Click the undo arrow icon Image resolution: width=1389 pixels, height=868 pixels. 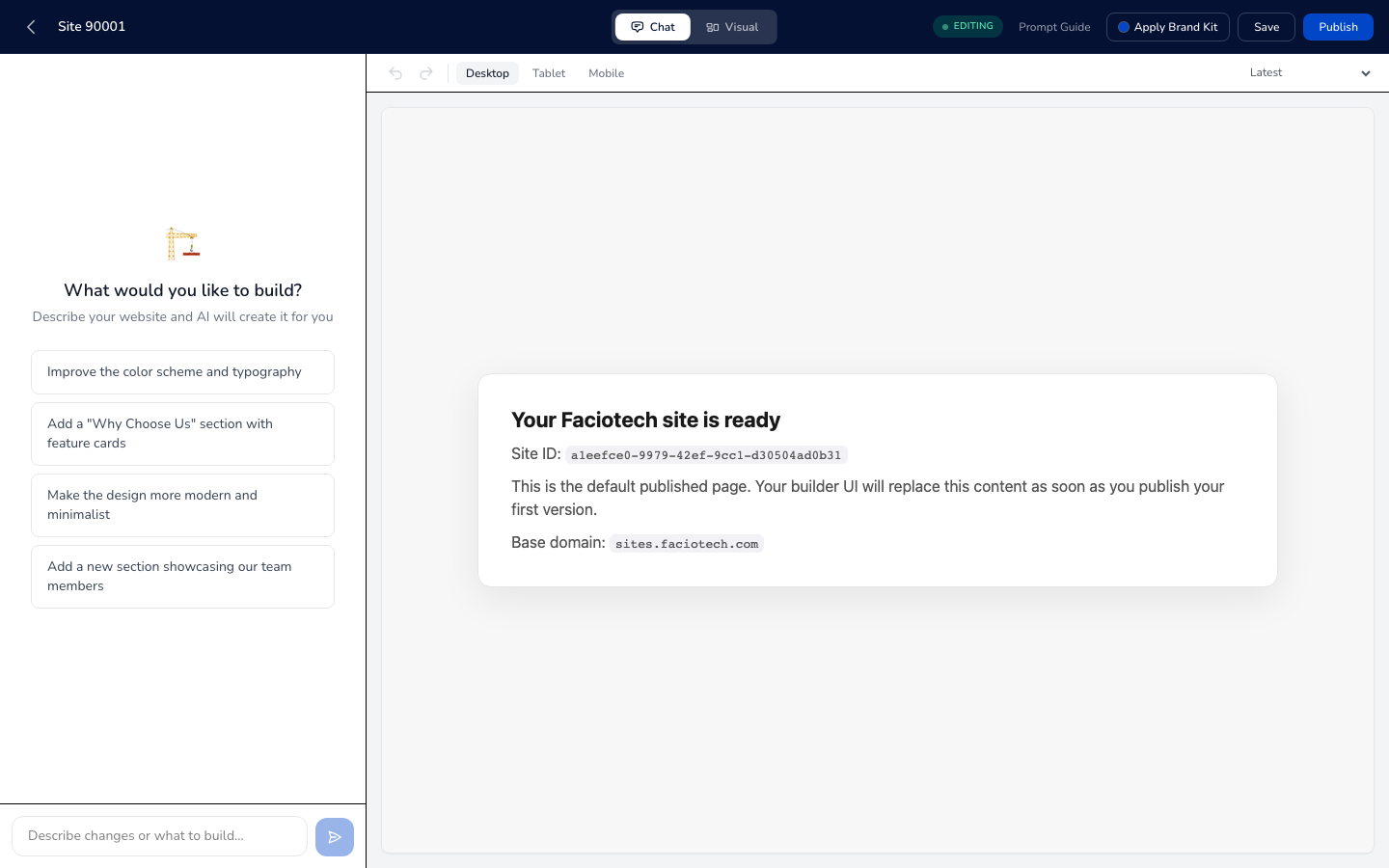395,73
